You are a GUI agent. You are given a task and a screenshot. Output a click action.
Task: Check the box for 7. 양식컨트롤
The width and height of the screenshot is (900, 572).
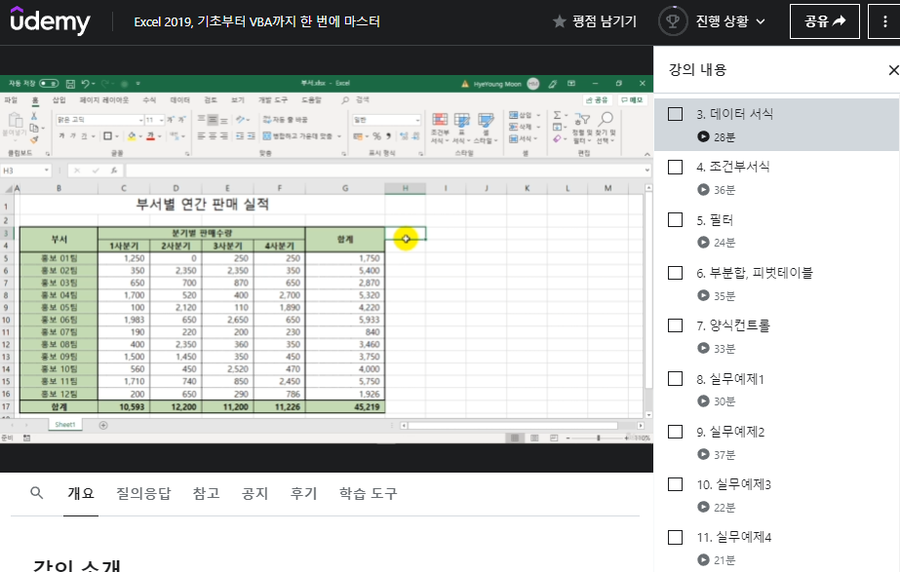pyautogui.click(x=676, y=325)
